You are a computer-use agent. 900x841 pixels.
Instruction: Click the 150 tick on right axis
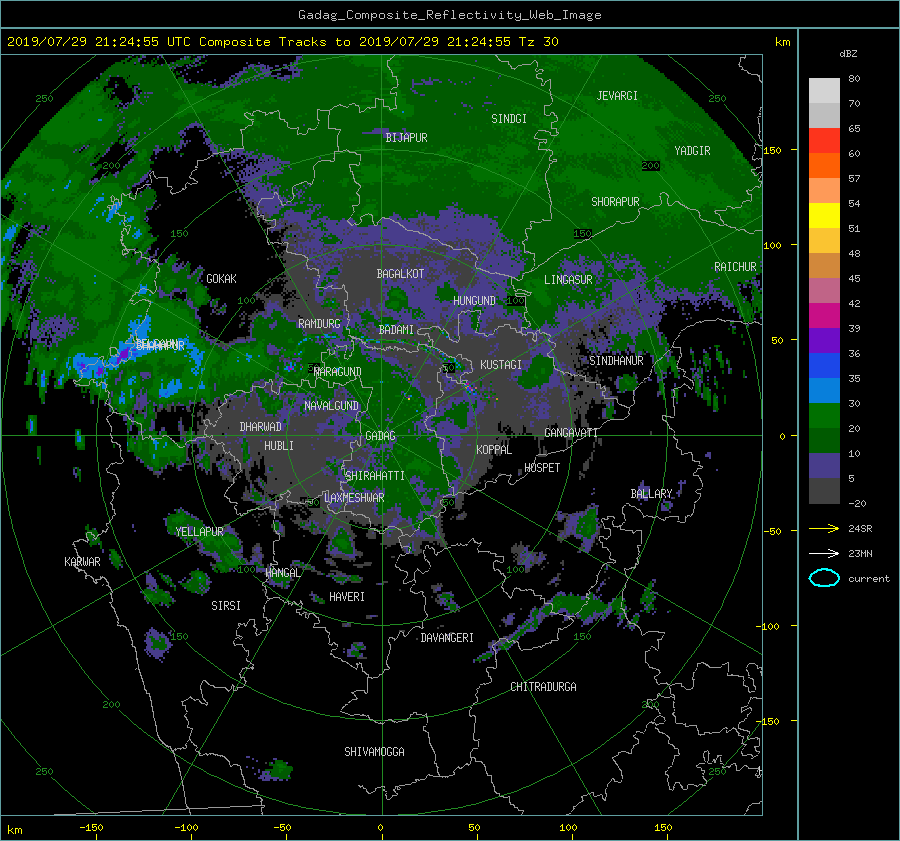coord(773,150)
